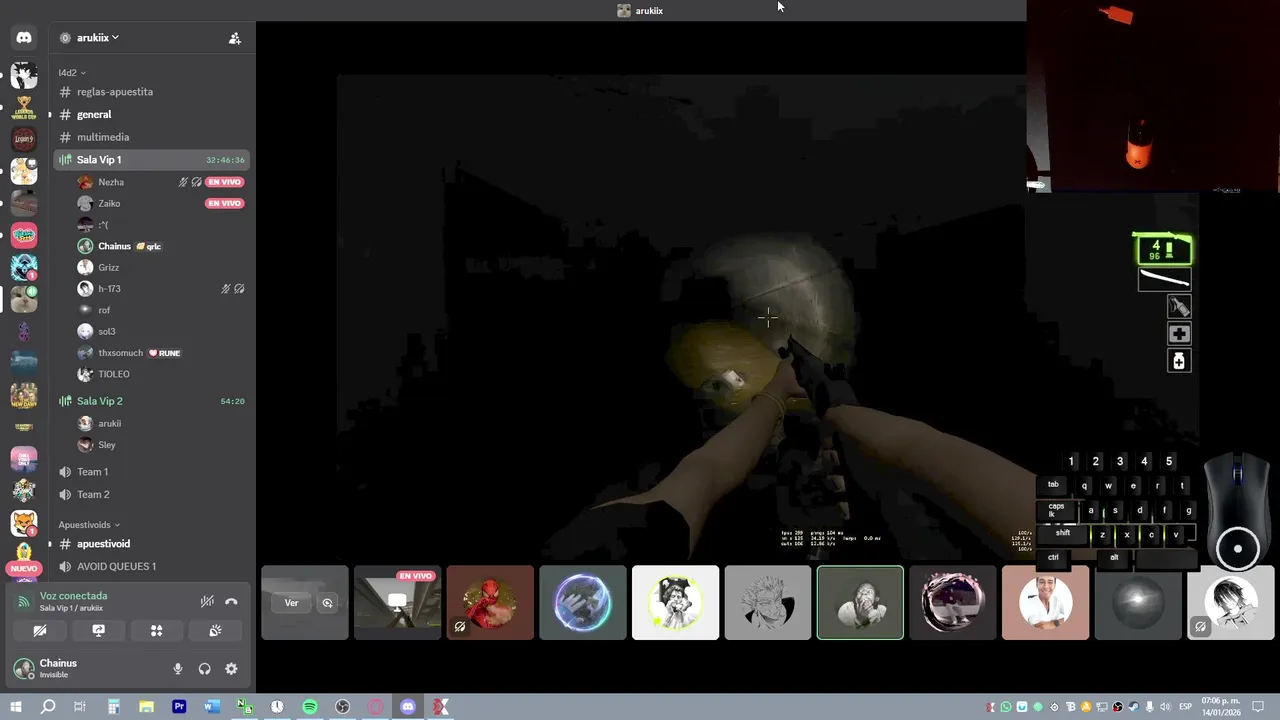
Task: Open the Windows Start menu
Action: click(x=16, y=707)
